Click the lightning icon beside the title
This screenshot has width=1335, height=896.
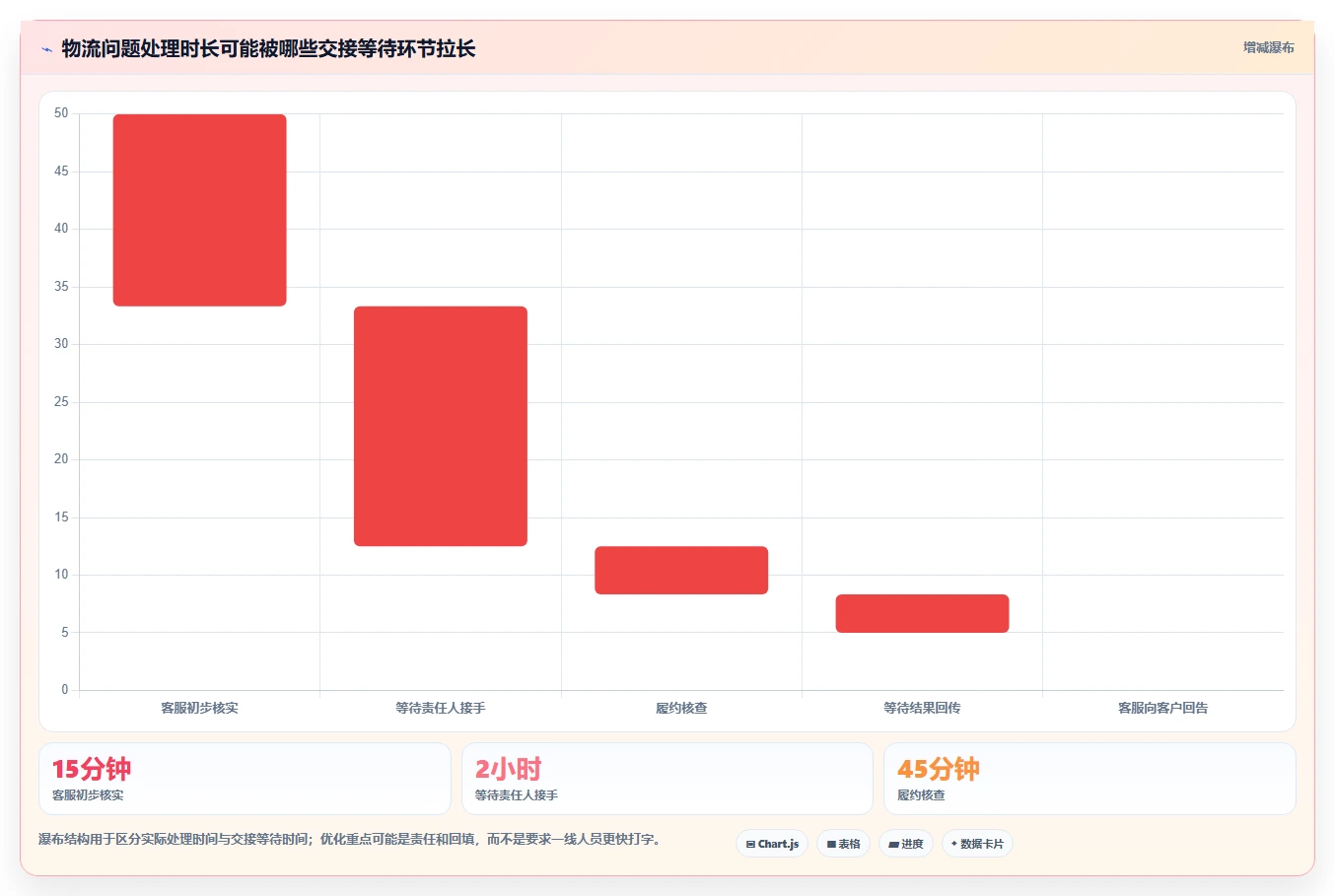[x=46, y=49]
